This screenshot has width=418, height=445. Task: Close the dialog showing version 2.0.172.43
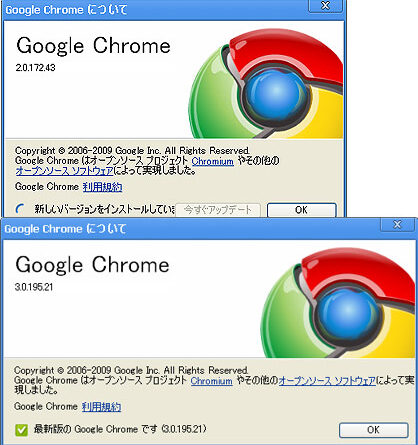click(x=325, y=6)
